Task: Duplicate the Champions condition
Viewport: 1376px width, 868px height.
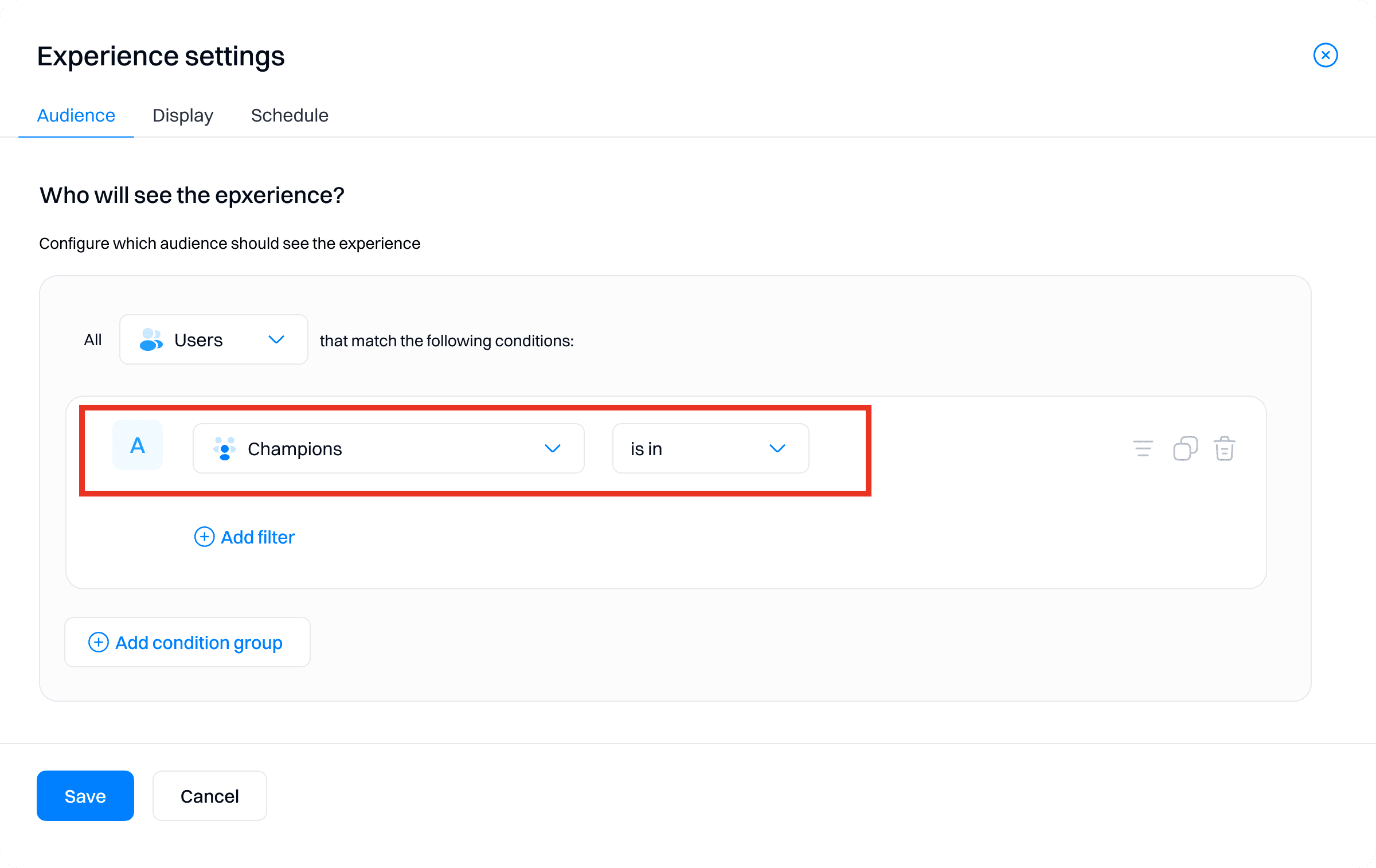Action: point(1185,448)
